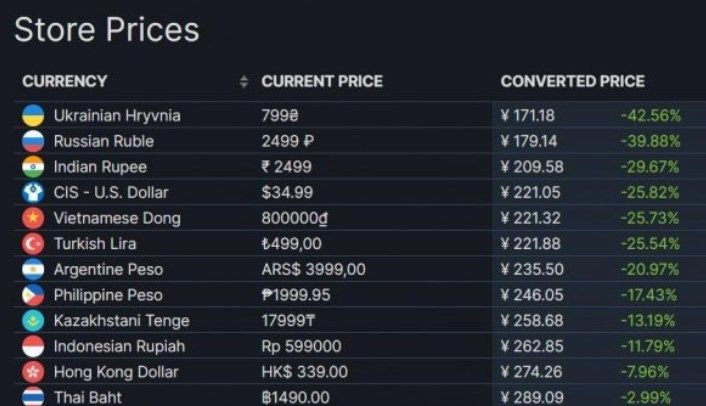The height and width of the screenshot is (406, 706).
Task: Click the Turkish flag icon
Action: pos(33,244)
